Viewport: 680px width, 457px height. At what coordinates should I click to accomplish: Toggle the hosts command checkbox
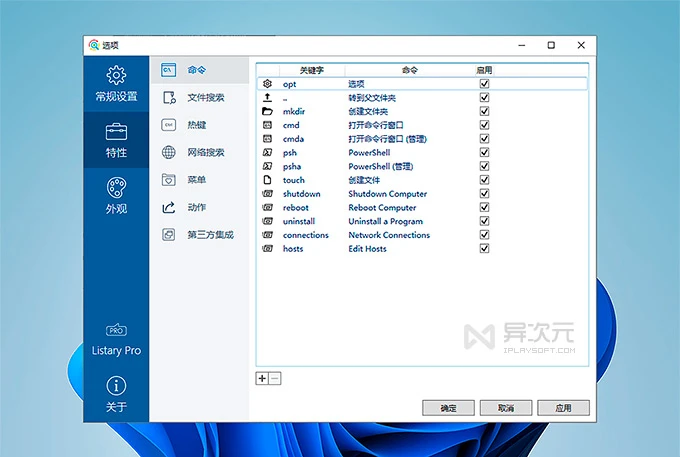(484, 249)
